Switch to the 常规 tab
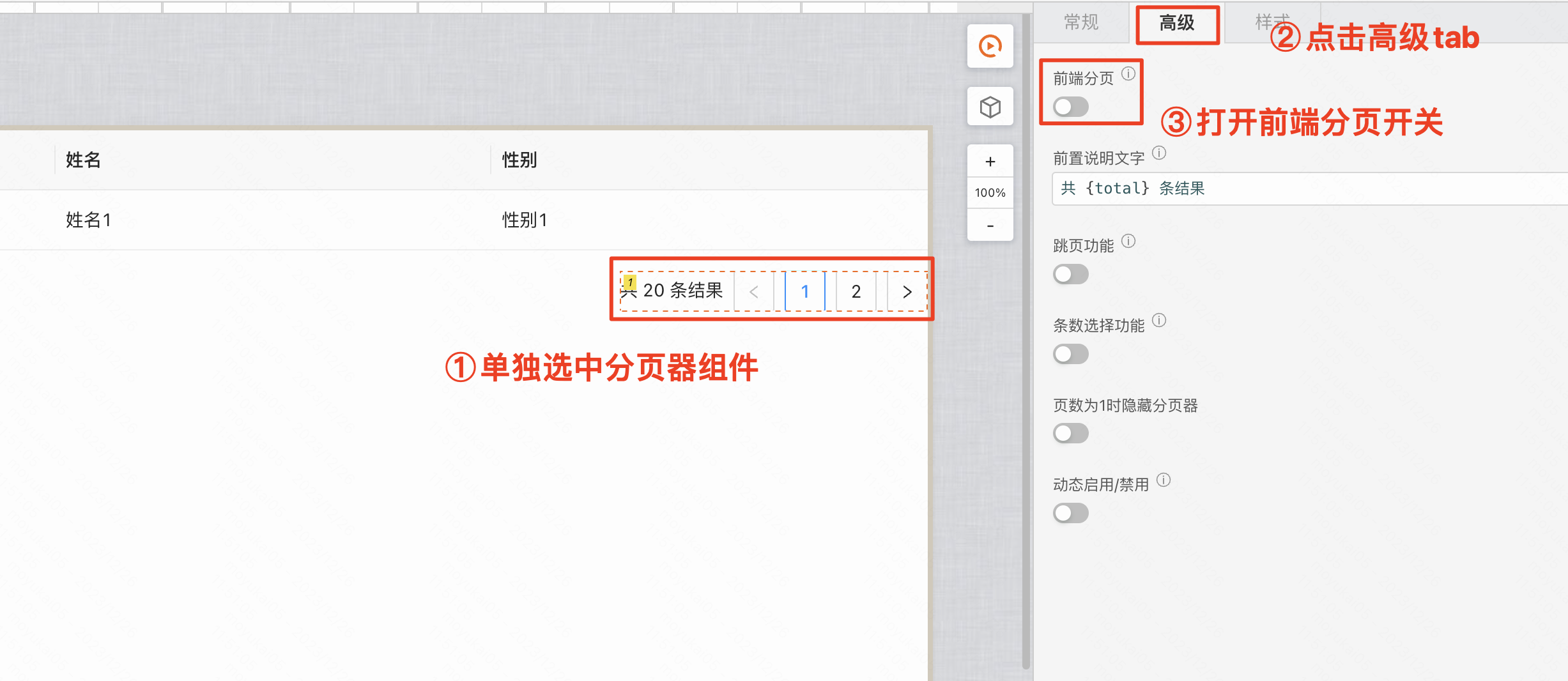 coord(1081,22)
